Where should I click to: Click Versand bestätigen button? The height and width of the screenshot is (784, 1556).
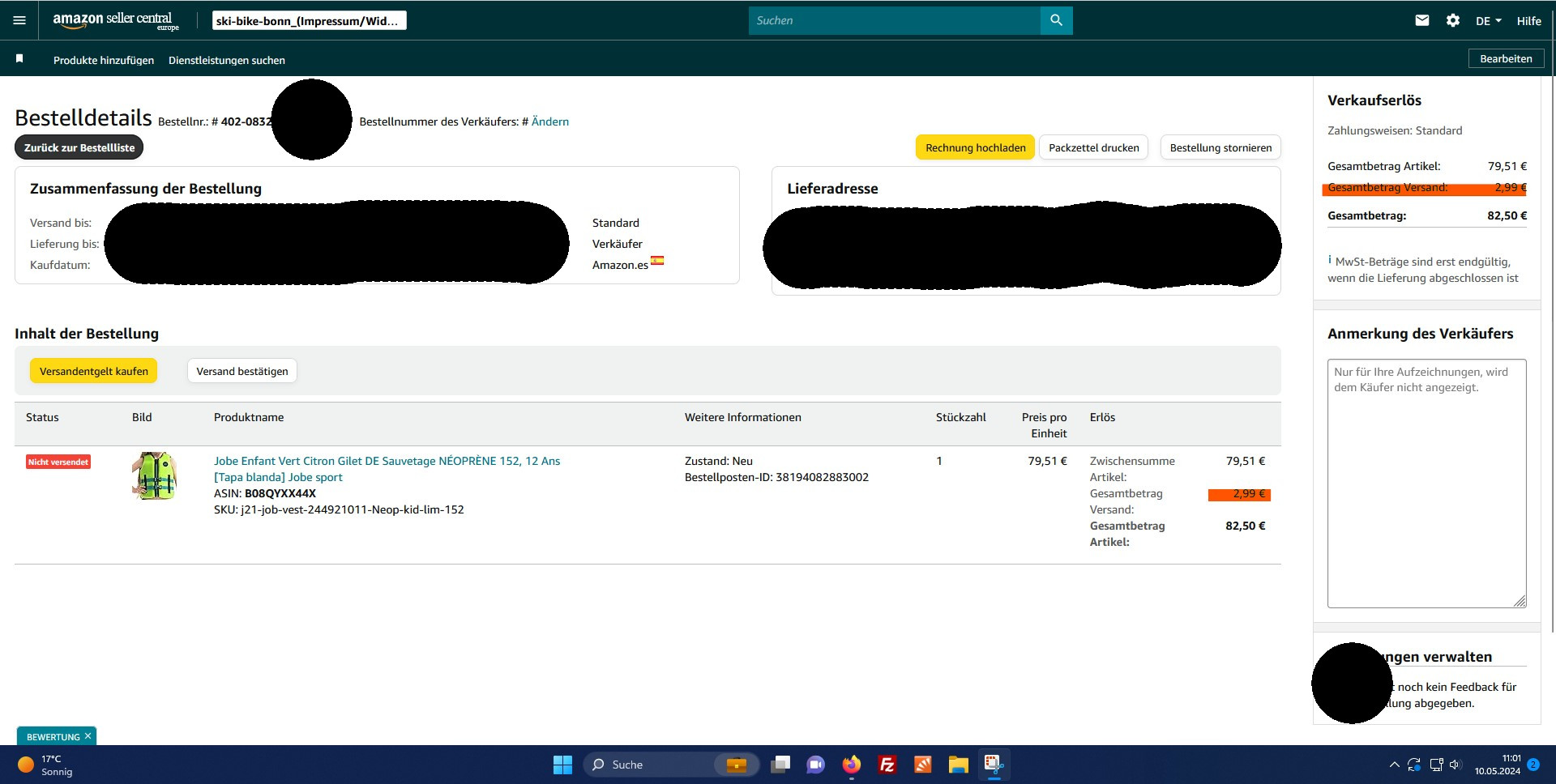(242, 371)
